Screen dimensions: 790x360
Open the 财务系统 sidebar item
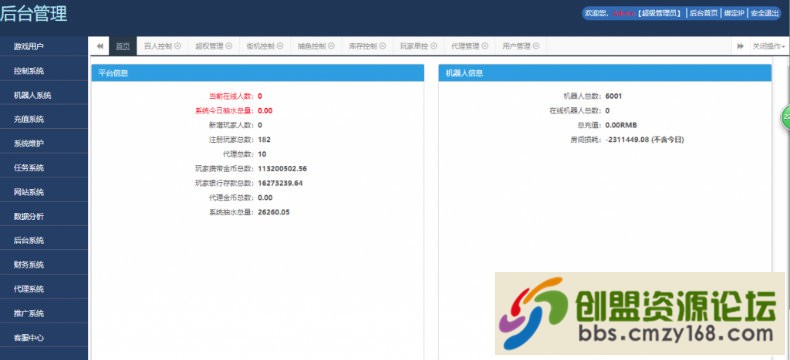pyautogui.click(x=44, y=265)
